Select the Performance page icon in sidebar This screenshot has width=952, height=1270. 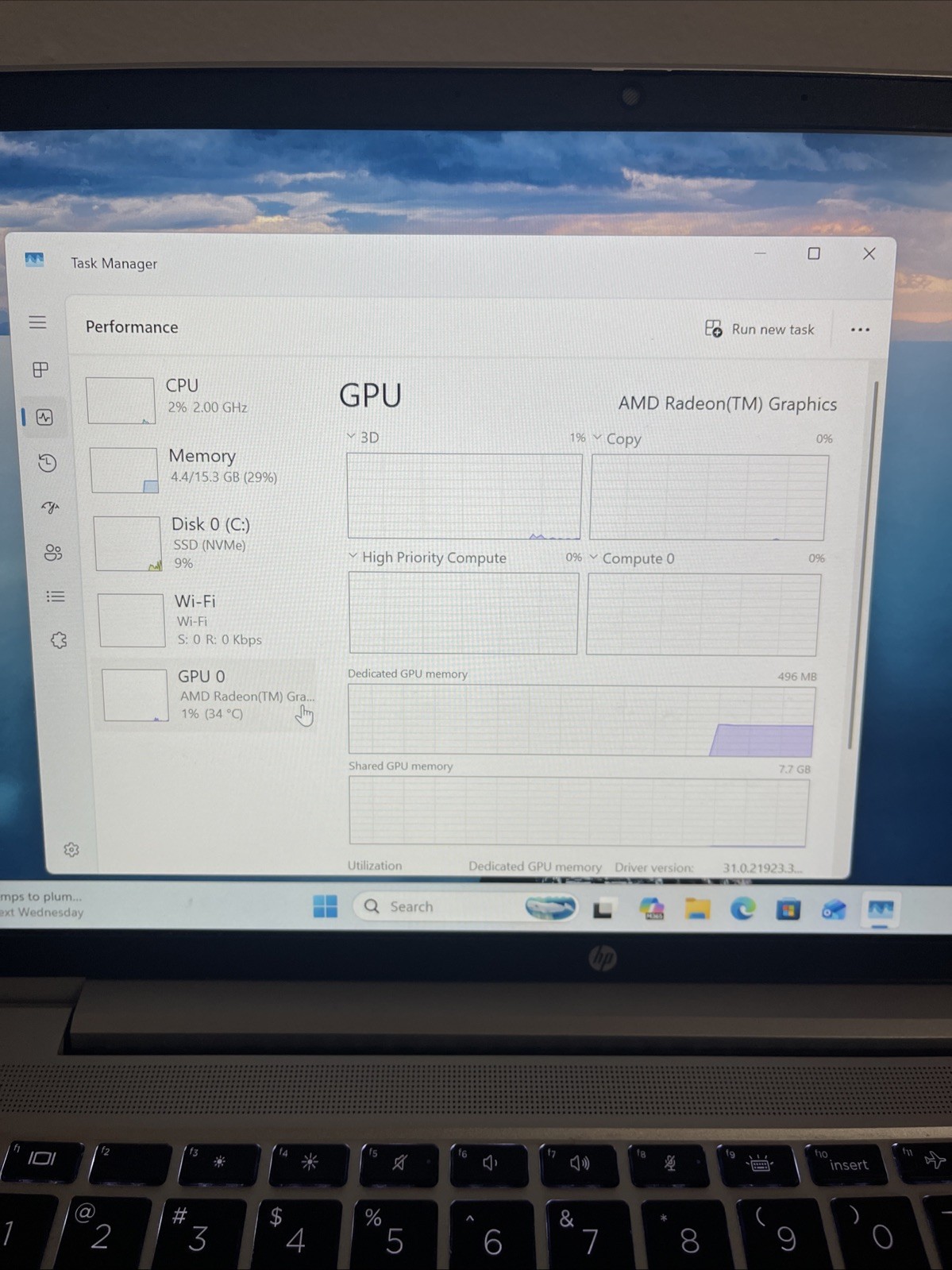tap(44, 417)
